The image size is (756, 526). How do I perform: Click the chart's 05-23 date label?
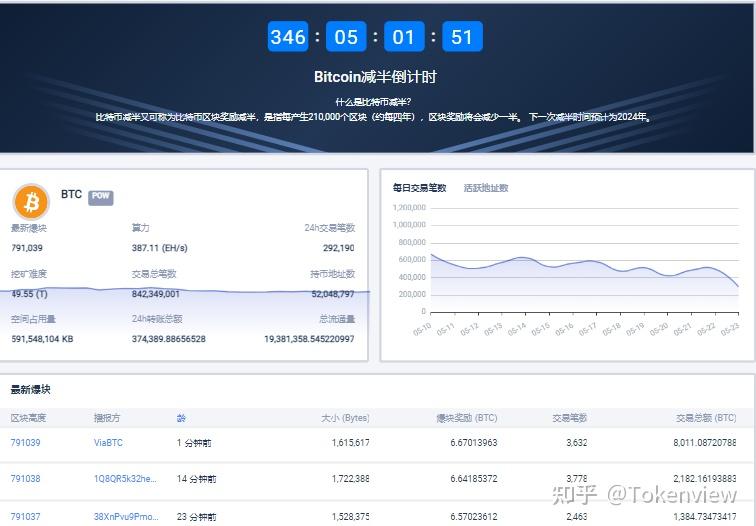click(x=729, y=329)
